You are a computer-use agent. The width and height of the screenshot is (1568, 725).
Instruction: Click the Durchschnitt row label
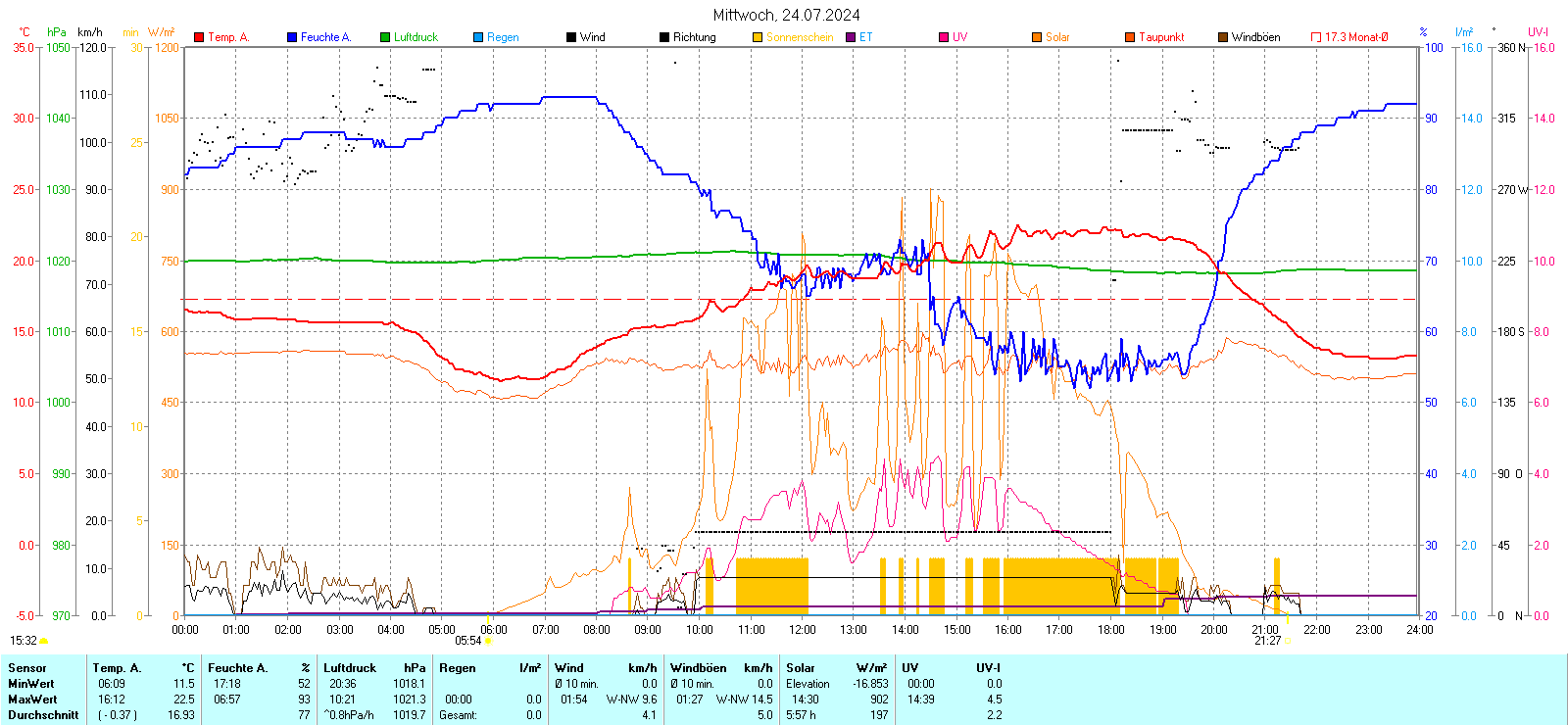click(43, 715)
